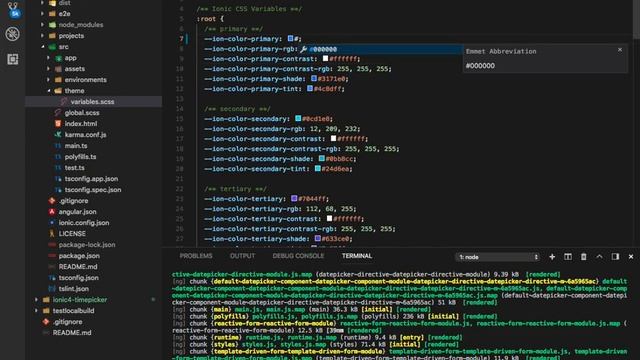Image resolution: width=640 pixels, height=360 pixels.
Task: Open variables.scss in the explorer
Action: tap(94, 102)
